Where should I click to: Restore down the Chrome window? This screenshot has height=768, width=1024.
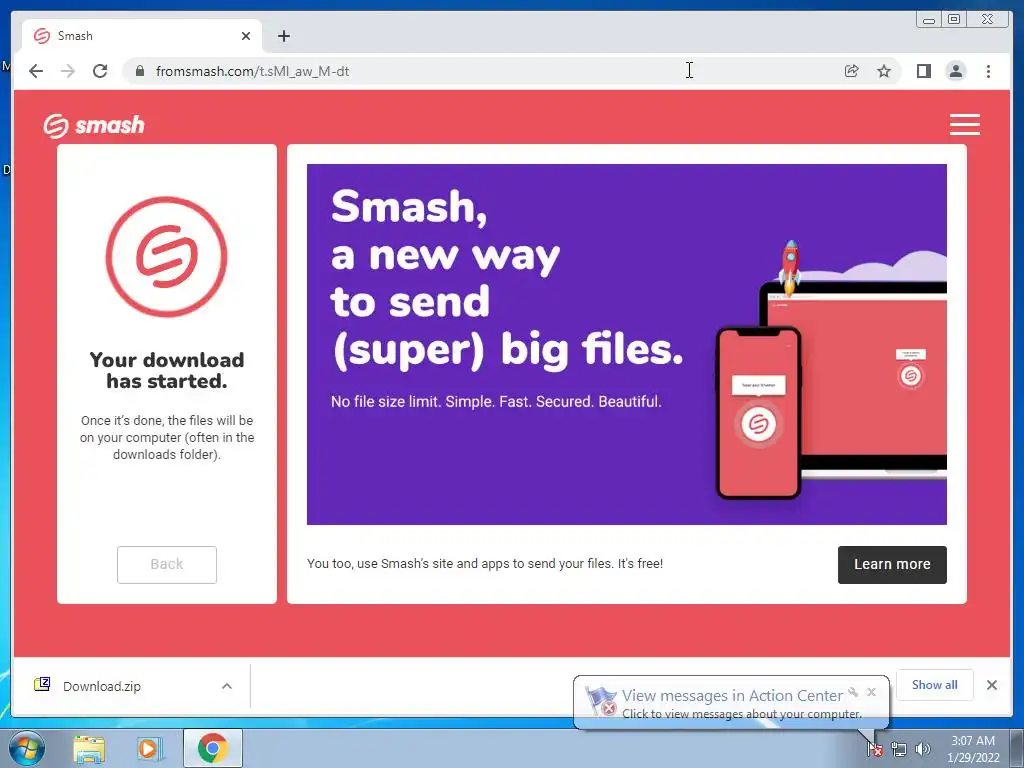click(954, 20)
